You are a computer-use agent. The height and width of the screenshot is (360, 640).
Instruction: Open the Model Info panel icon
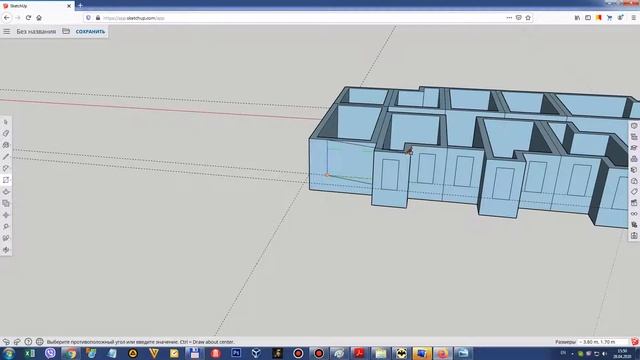pyautogui.click(x=634, y=236)
